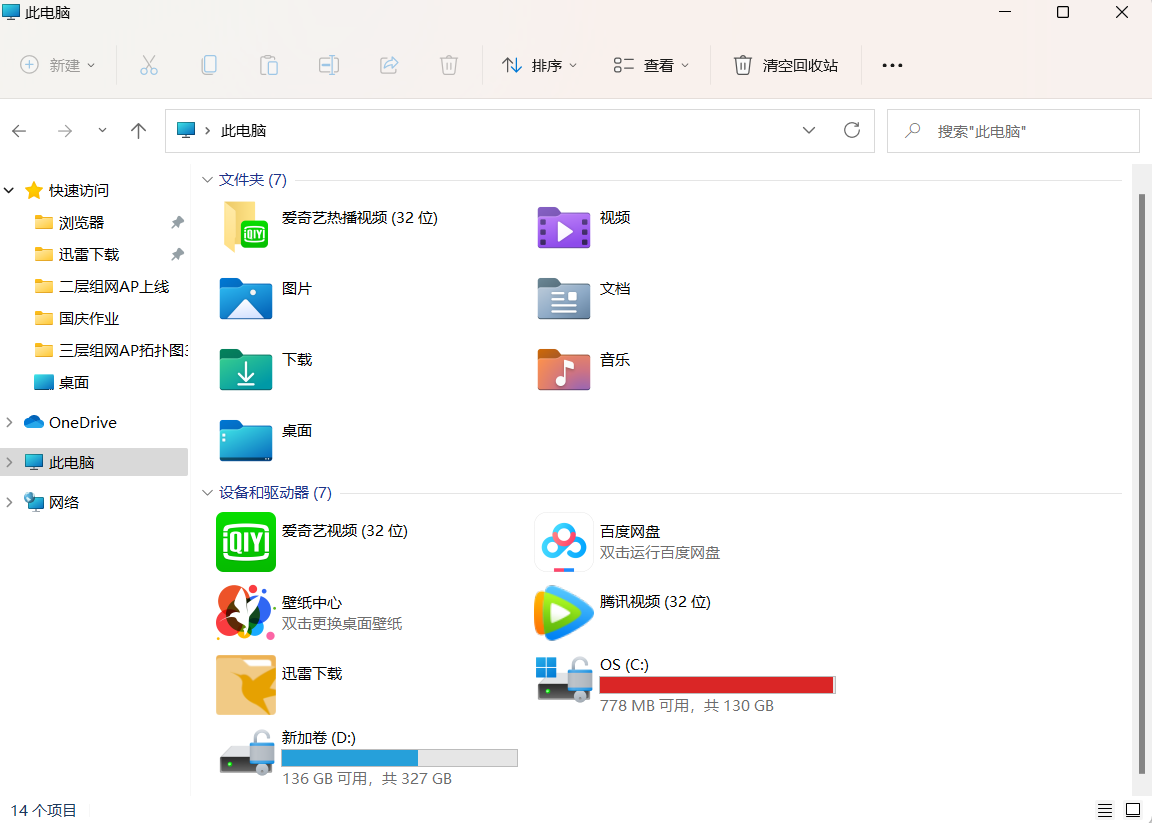
Task: Open recent locations dropdown arrow
Action: tap(102, 130)
